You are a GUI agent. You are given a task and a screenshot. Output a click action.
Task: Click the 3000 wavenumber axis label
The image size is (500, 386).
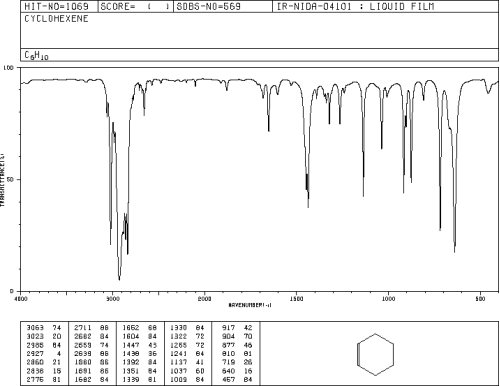tap(113, 299)
